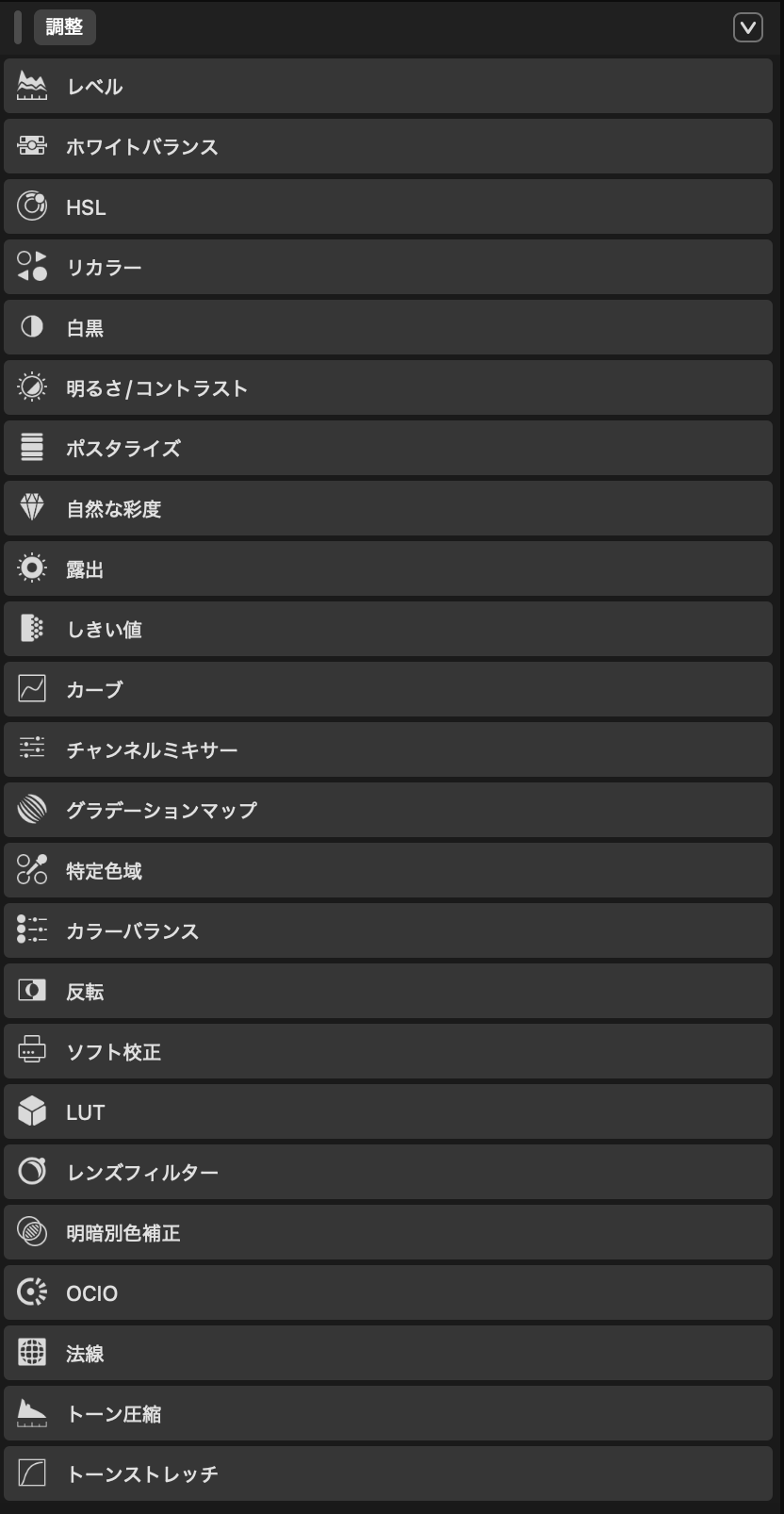The image size is (784, 1514).
Task: Open the panel options dropdown arrow
Action: [747, 28]
